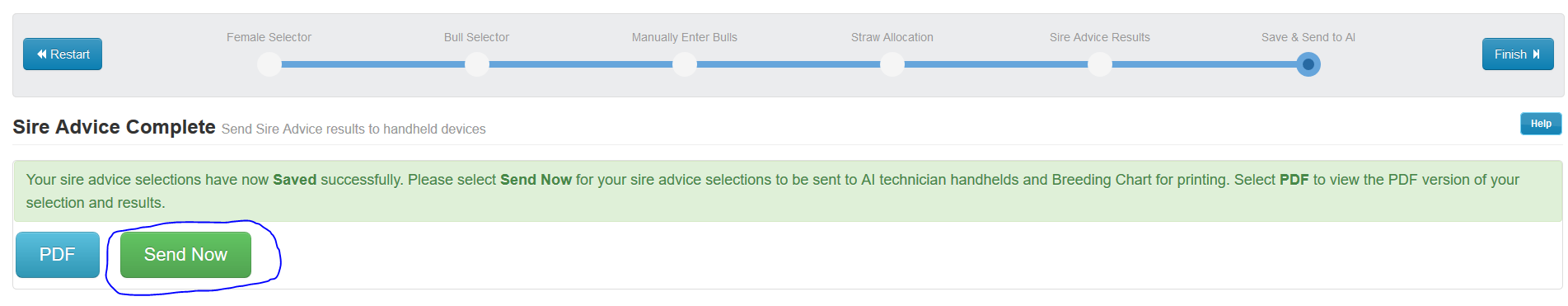Viewport: 1568px width, 306px height.
Task: Open the Sire Advice Results step circle
Action: point(1100,64)
